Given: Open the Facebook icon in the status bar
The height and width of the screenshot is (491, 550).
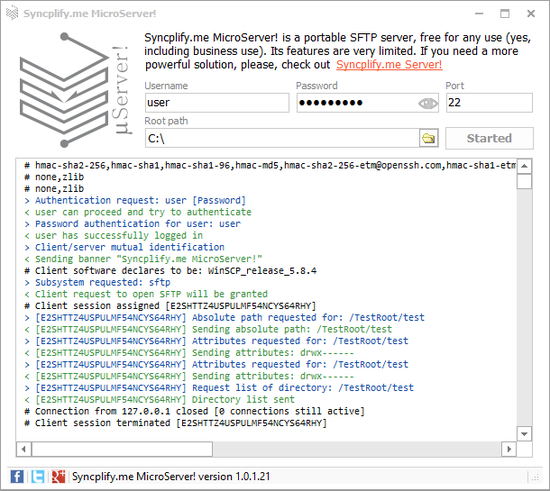Looking at the screenshot, I should [17, 476].
